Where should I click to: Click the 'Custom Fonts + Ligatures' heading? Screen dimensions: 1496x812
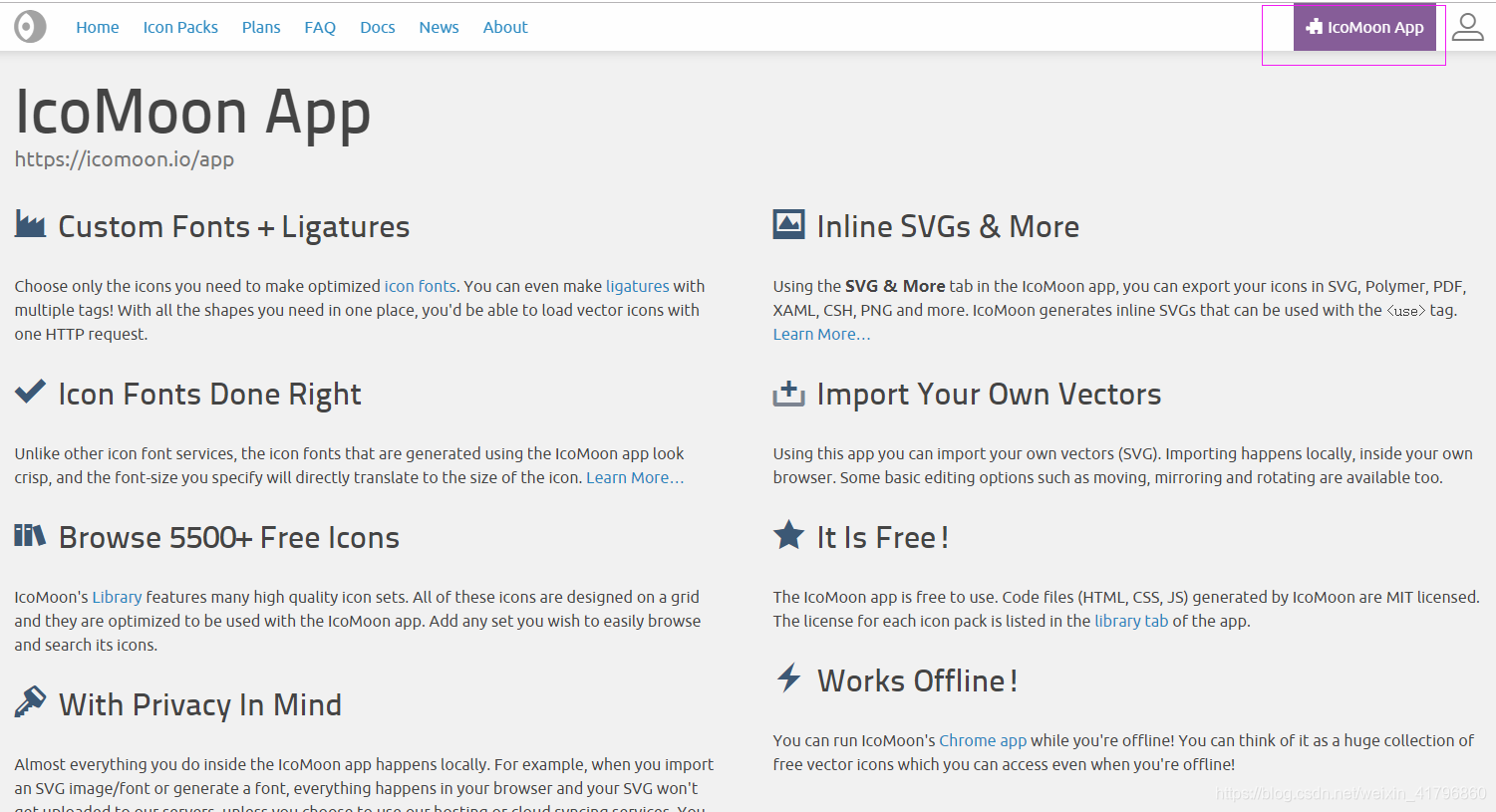pyautogui.click(x=234, y=226)
